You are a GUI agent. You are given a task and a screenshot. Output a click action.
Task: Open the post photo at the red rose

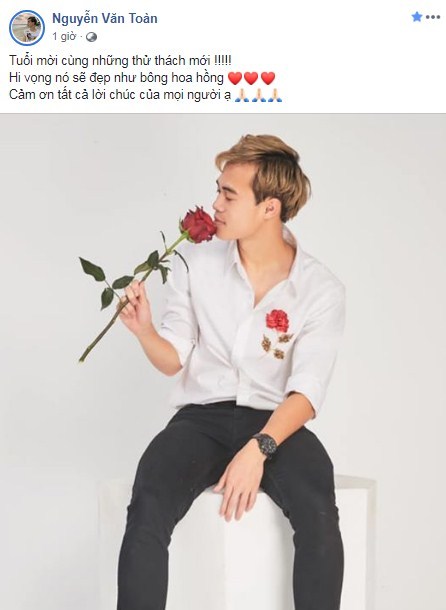(198, 225)
